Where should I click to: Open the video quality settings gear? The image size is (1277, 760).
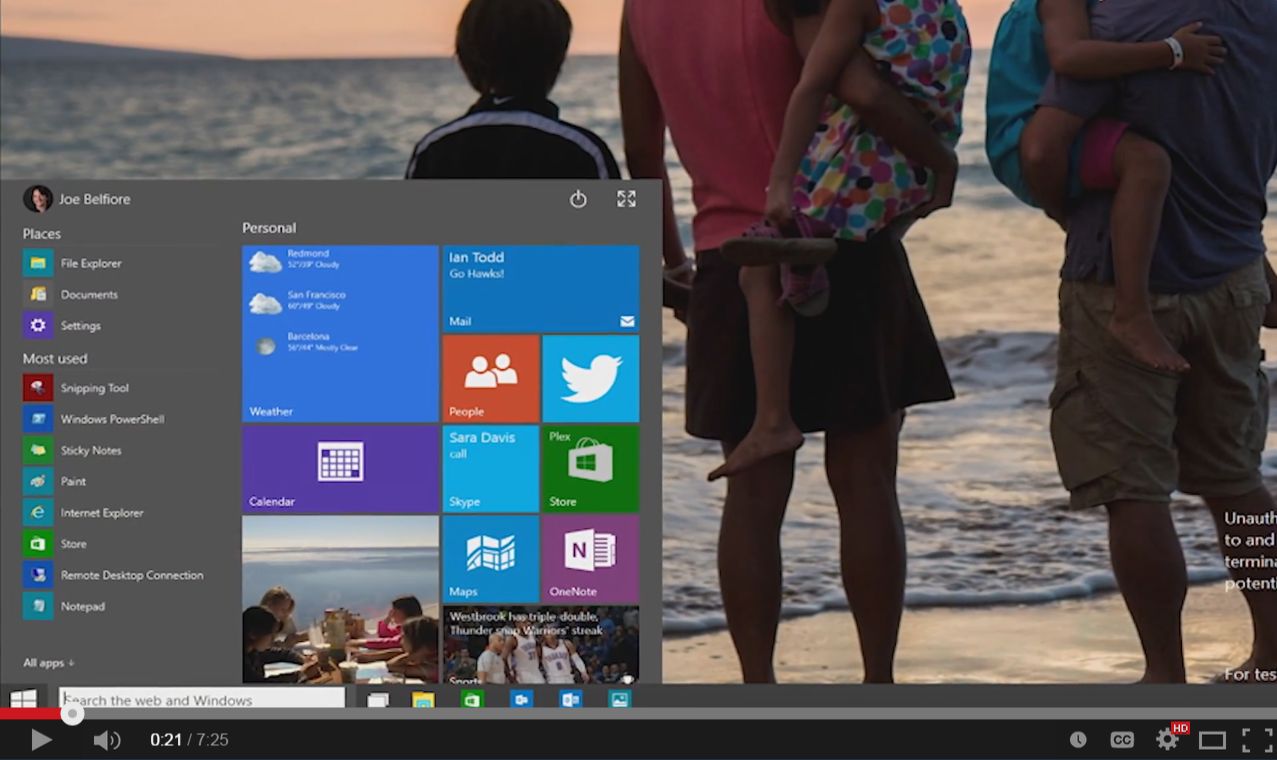click(1166, 739)
